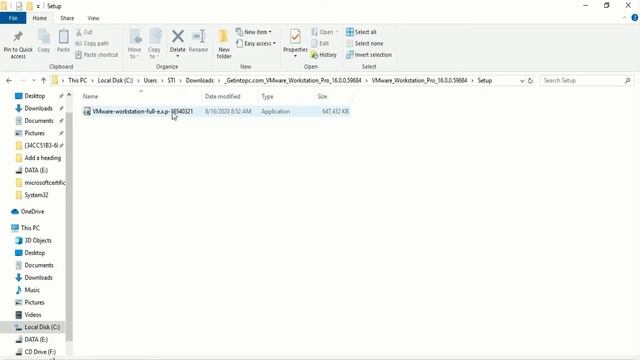
Task: Switch to the View tab
Action: 93,18
